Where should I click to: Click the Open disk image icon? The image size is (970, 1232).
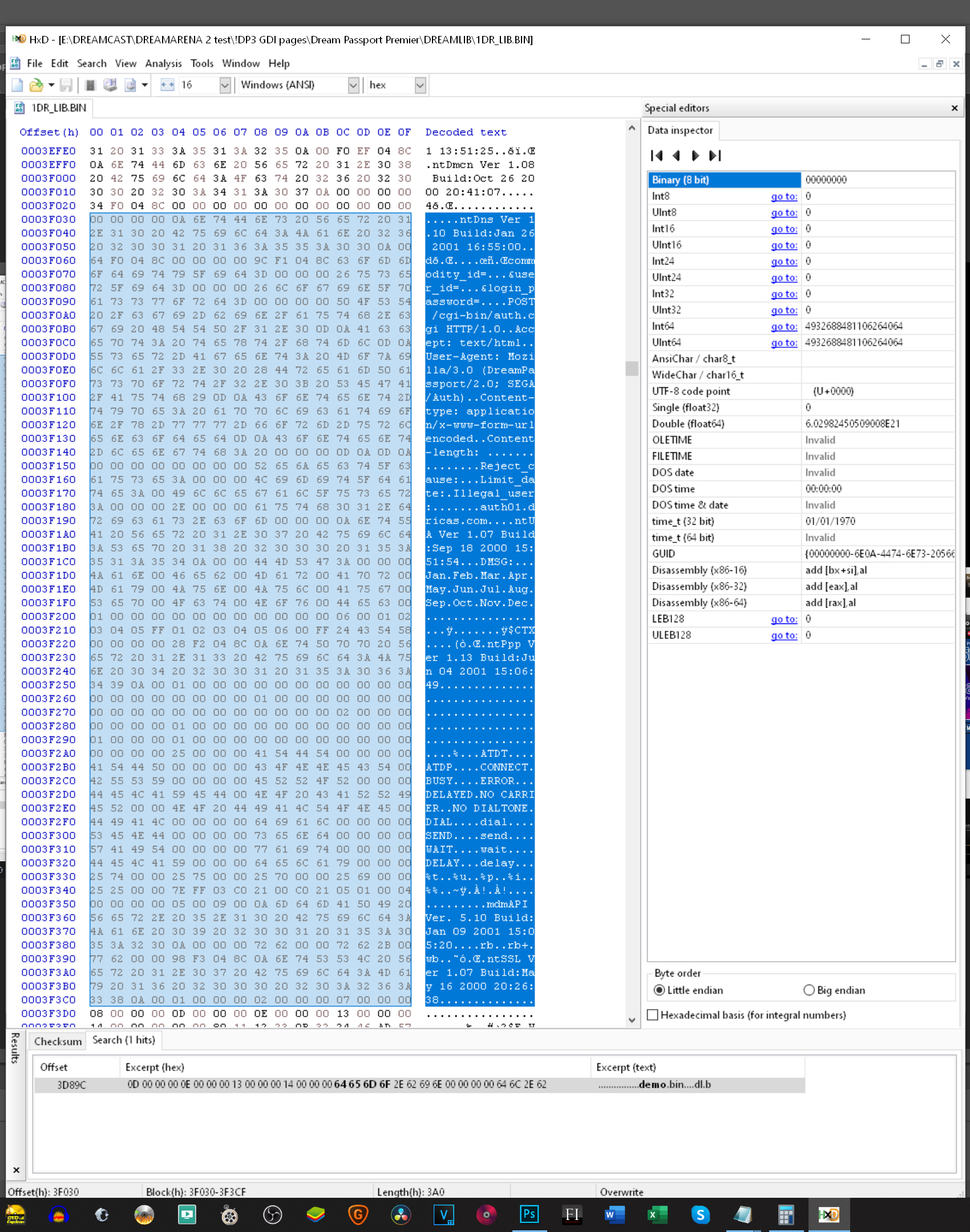(x=131, y=86)
